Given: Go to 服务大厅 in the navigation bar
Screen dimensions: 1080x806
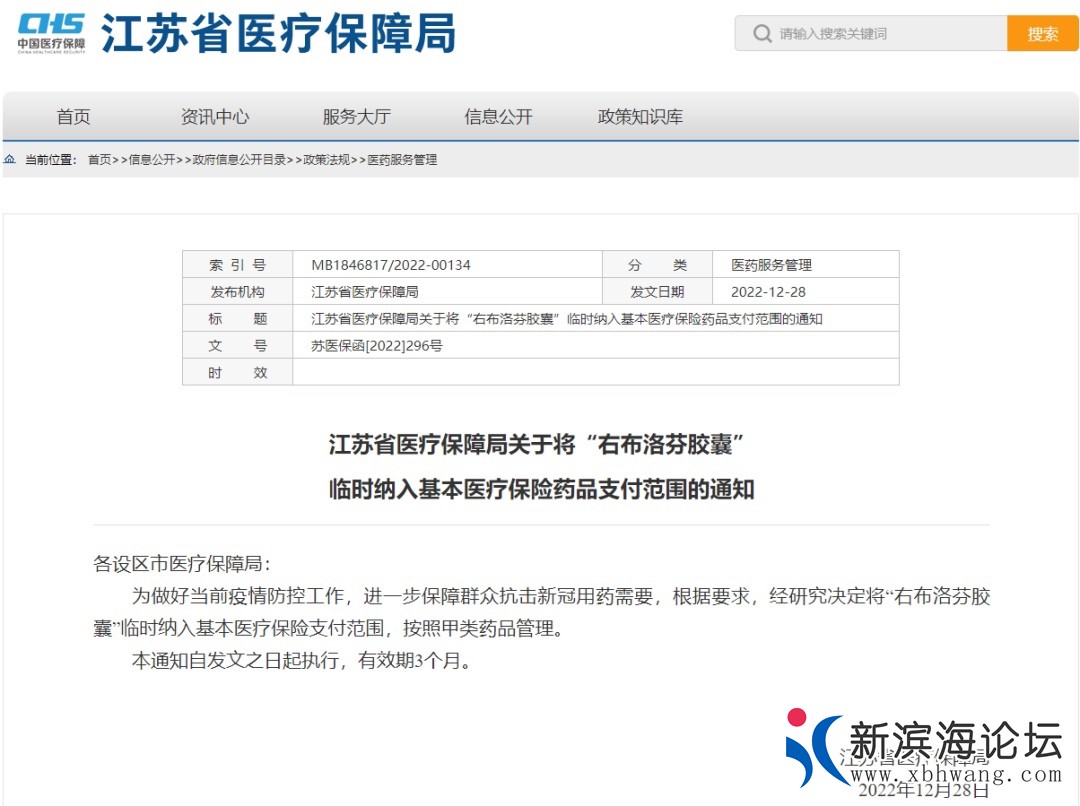Looking at the screenshot, I should 356,117.
